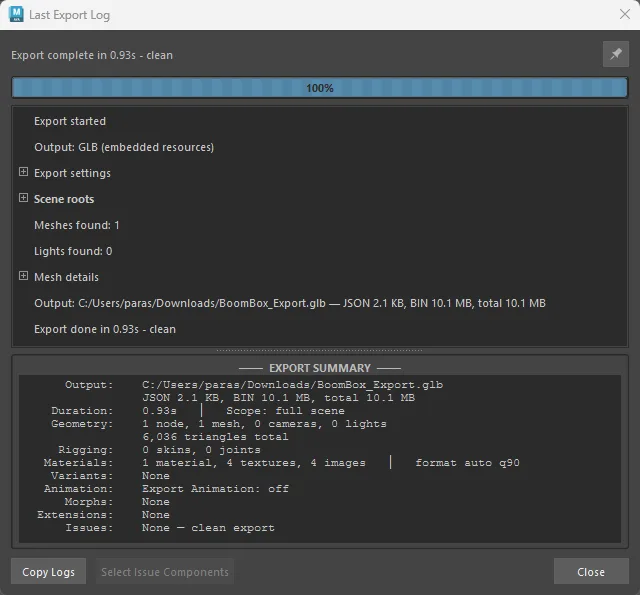Click the Maya app icon in title bar
Viewport: 640px width, 595px height.
[x=16, y=15]
